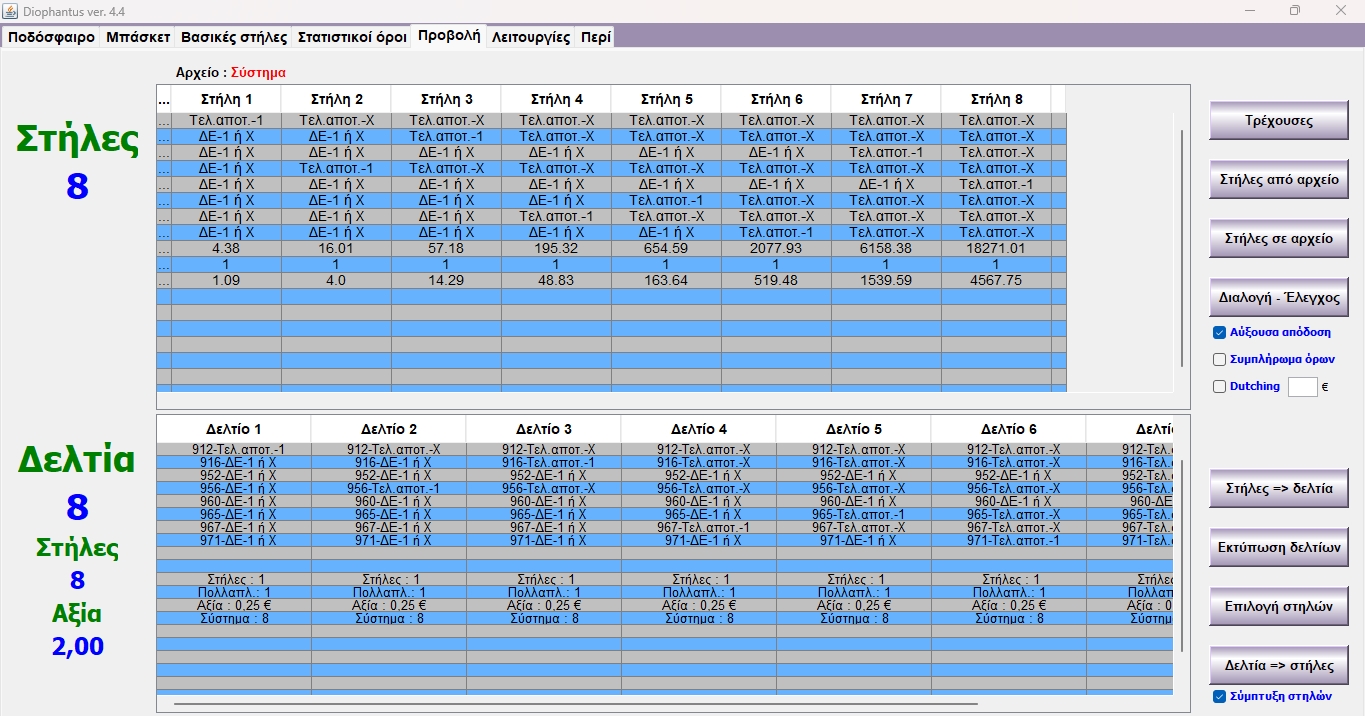Select the 48.83 value cell
Viewport: 1365px width, 716px height.
(556, 280)
